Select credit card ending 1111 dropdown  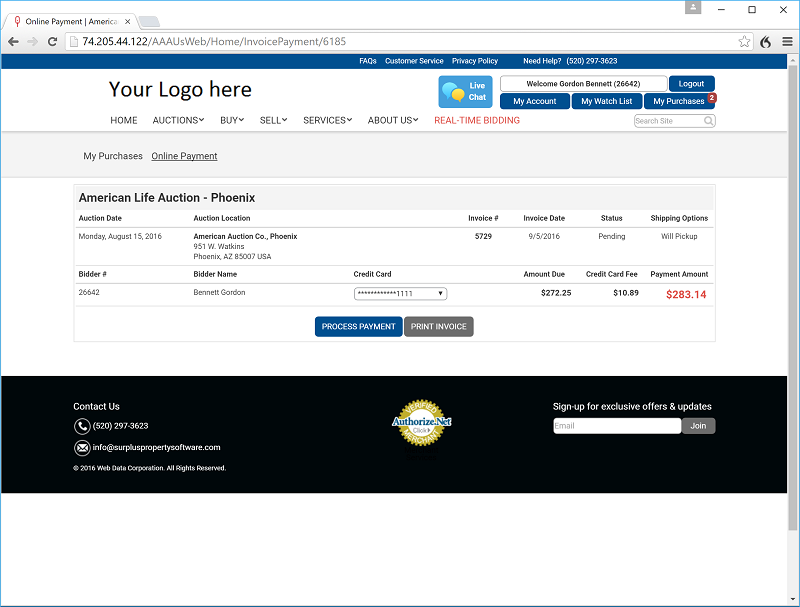tap(401, 293)
